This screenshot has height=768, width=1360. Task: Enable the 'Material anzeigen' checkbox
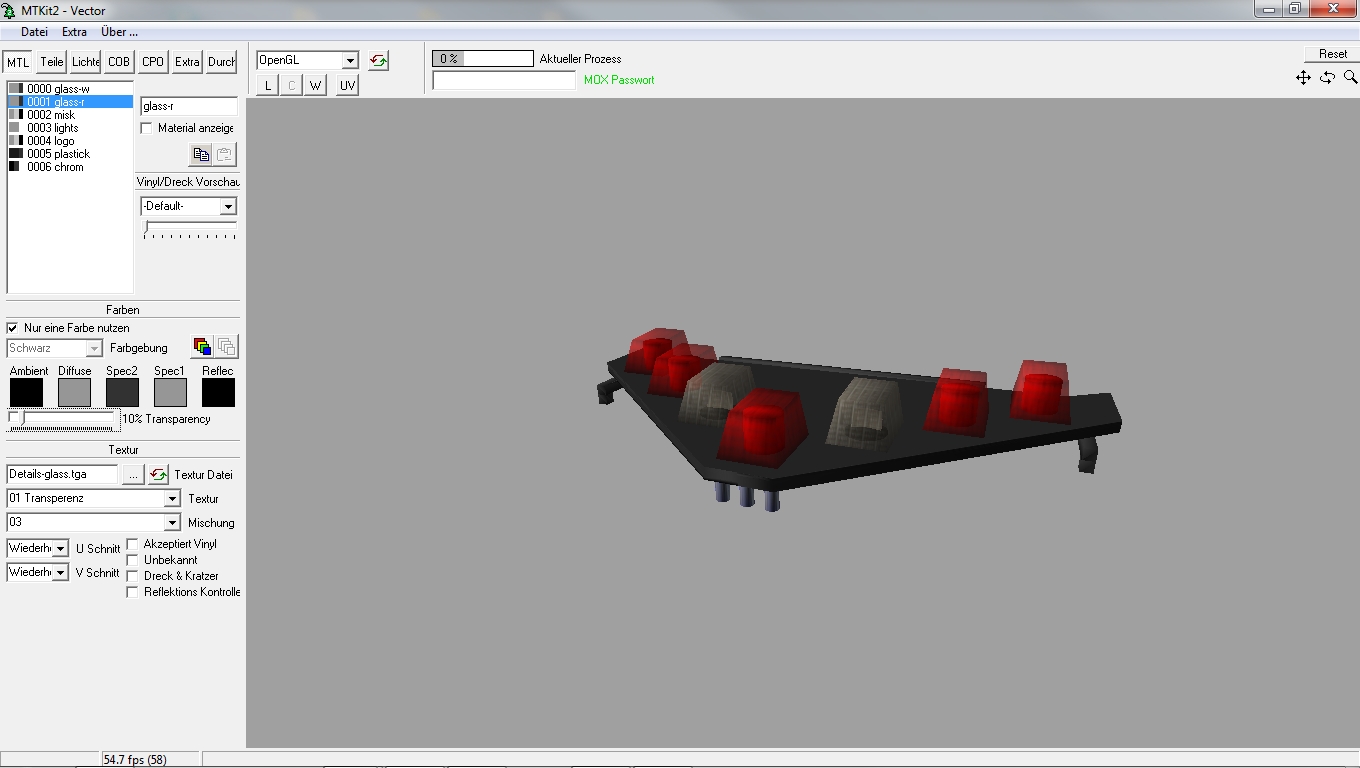click(147, 128)
